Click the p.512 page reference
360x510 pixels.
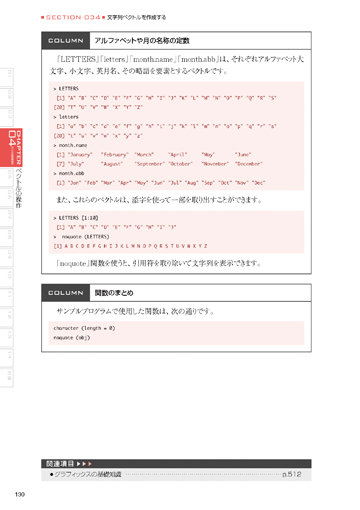click(292, 474)
